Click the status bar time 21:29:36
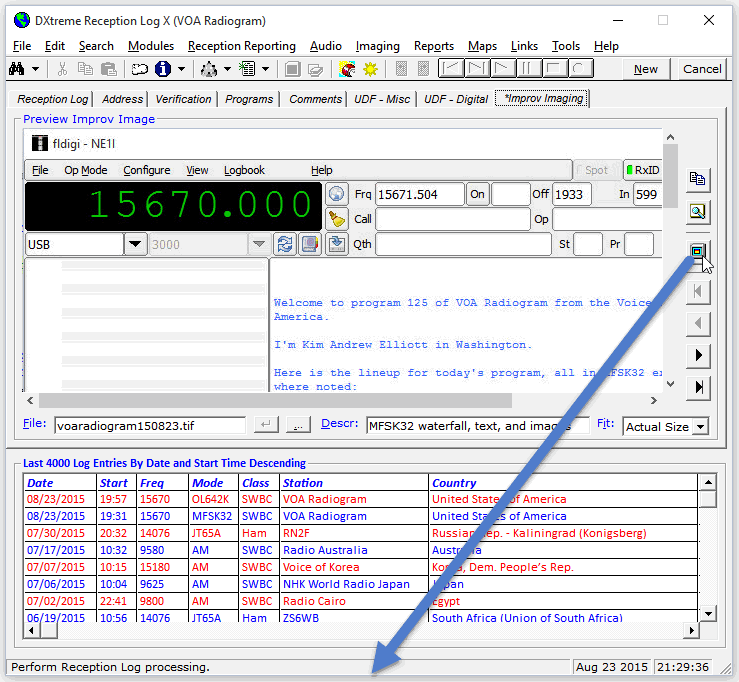739x682 pixels. tap(682, 667)
